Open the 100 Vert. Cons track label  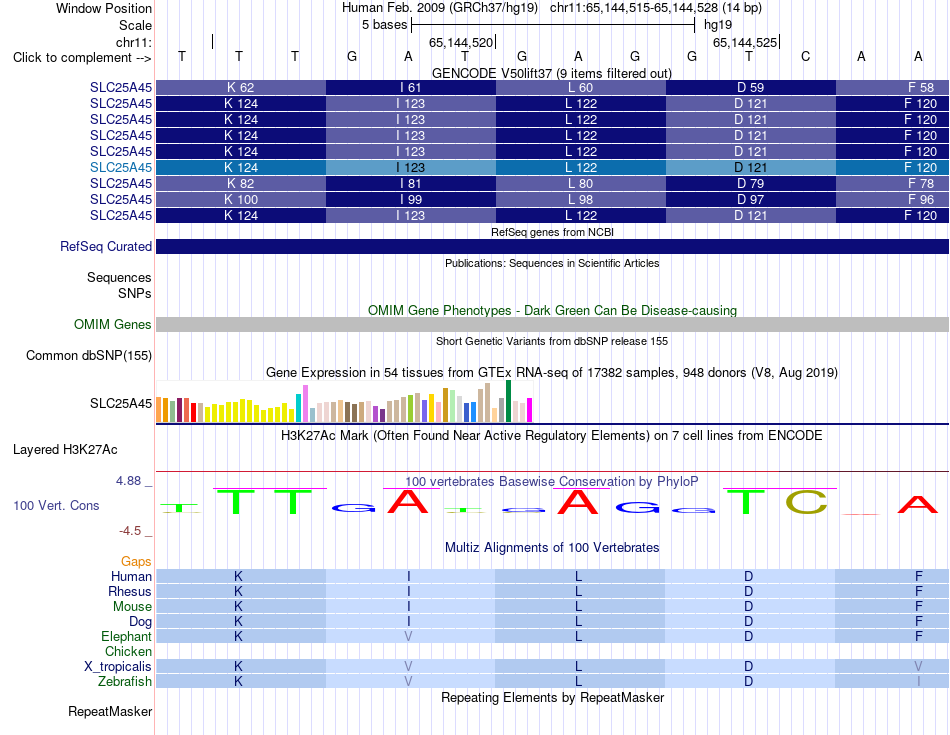click(x=56, y=505)
